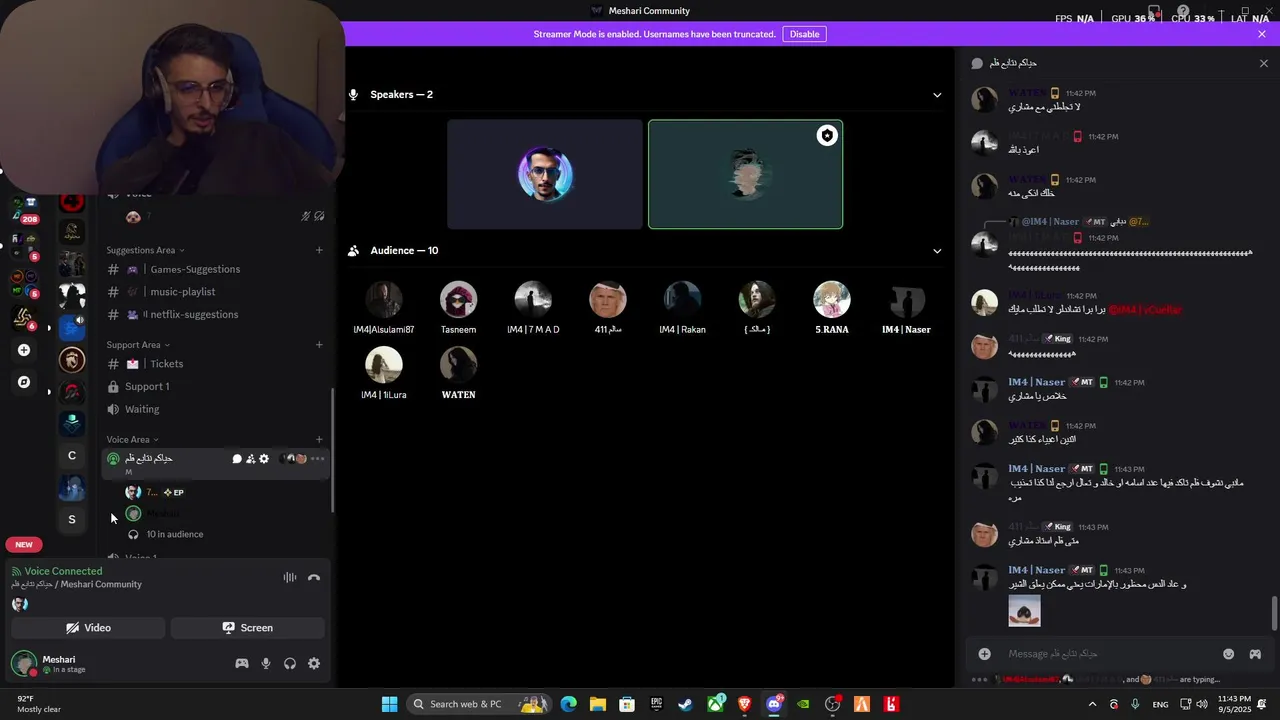
Task: Open Steam from the taskbar
Action: pos(685,704)
